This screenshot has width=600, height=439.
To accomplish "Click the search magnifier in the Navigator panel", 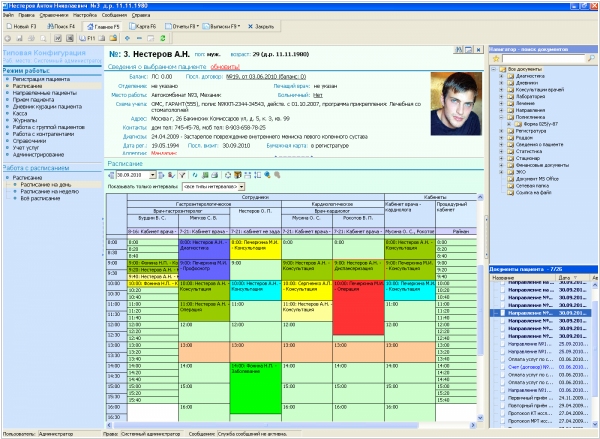I will click(x=591, y=58).
